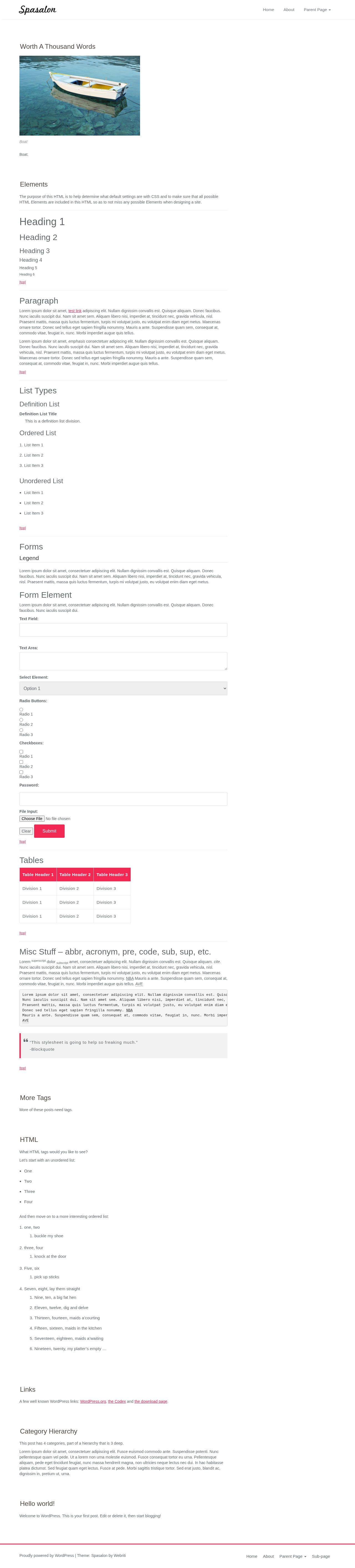Click the 'Definition List Title' text
The image size is (355, 1568).
(x=38, y=414)
